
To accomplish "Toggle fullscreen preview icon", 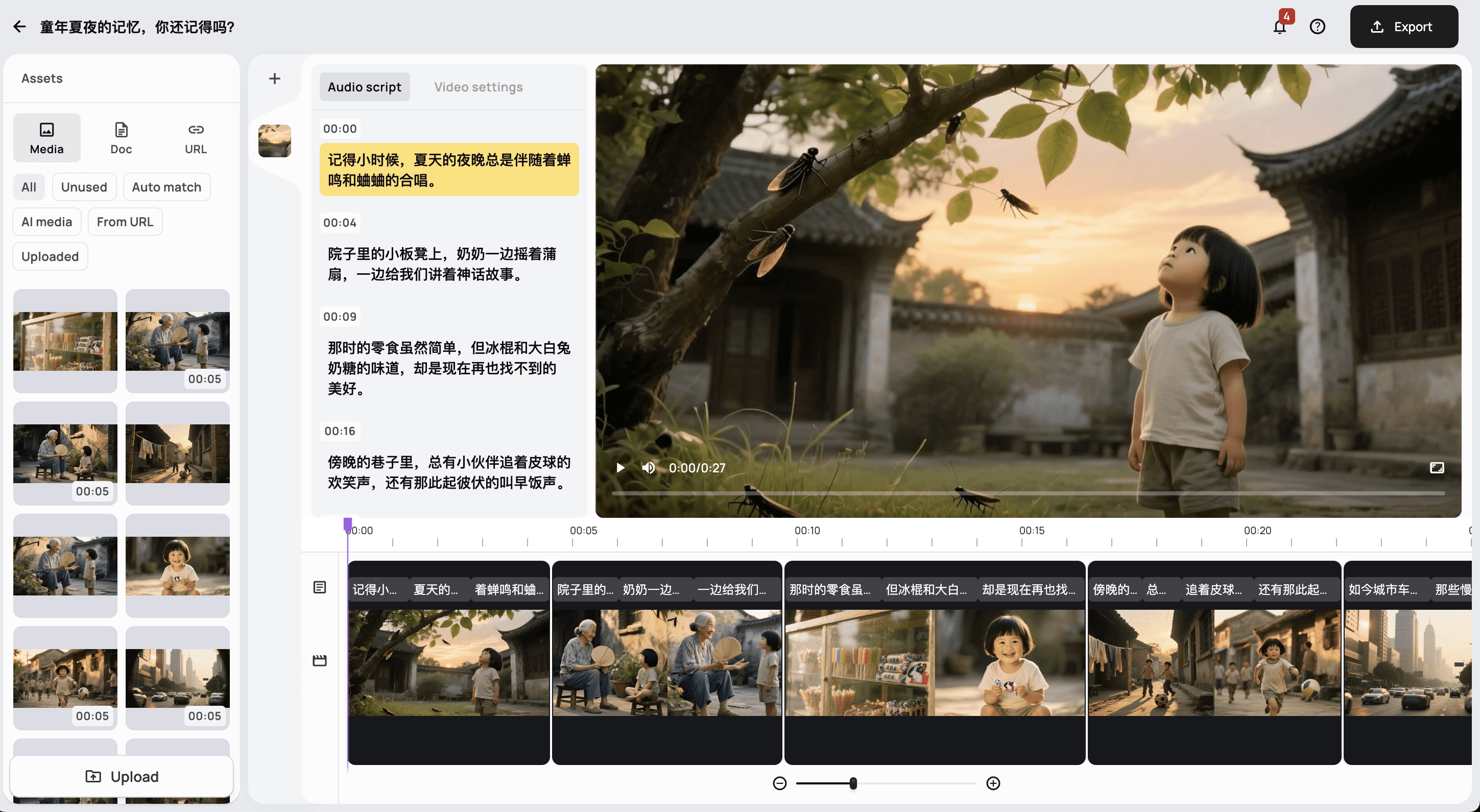I will (1436, 468).
